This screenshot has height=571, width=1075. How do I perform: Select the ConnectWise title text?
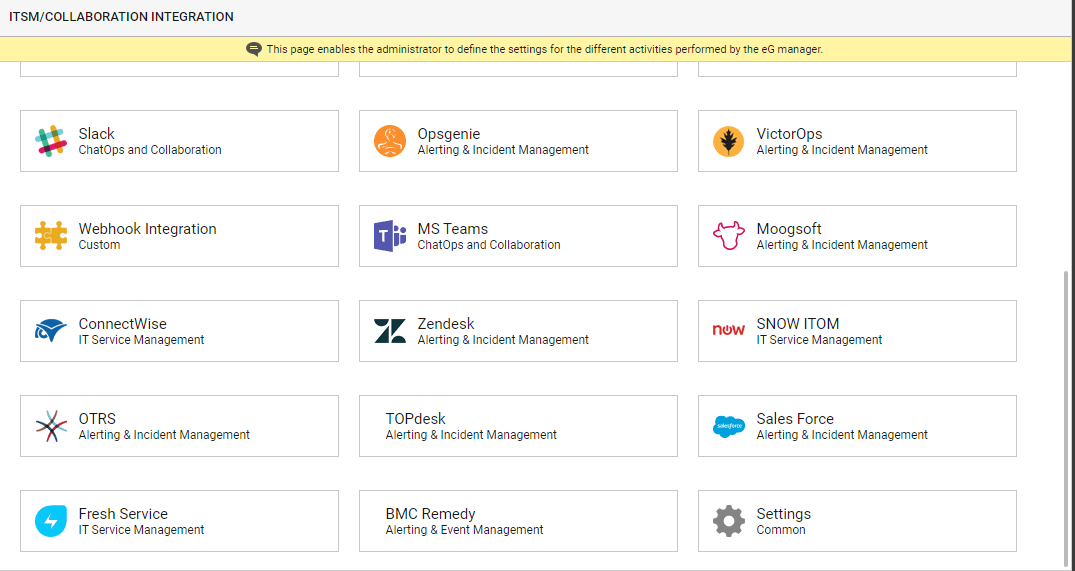coord(123,324)
